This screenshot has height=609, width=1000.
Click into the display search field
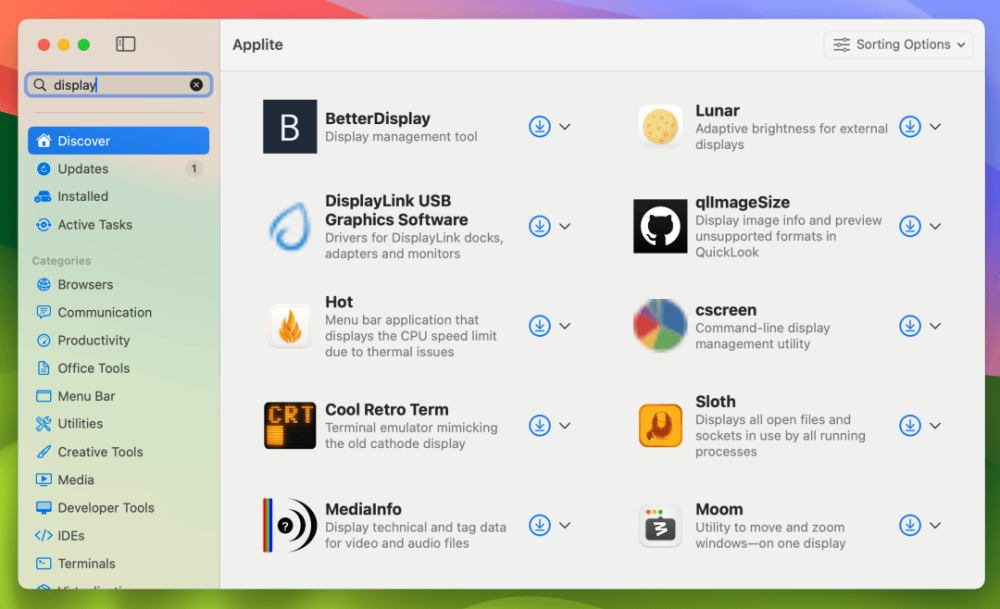(119, 85)
